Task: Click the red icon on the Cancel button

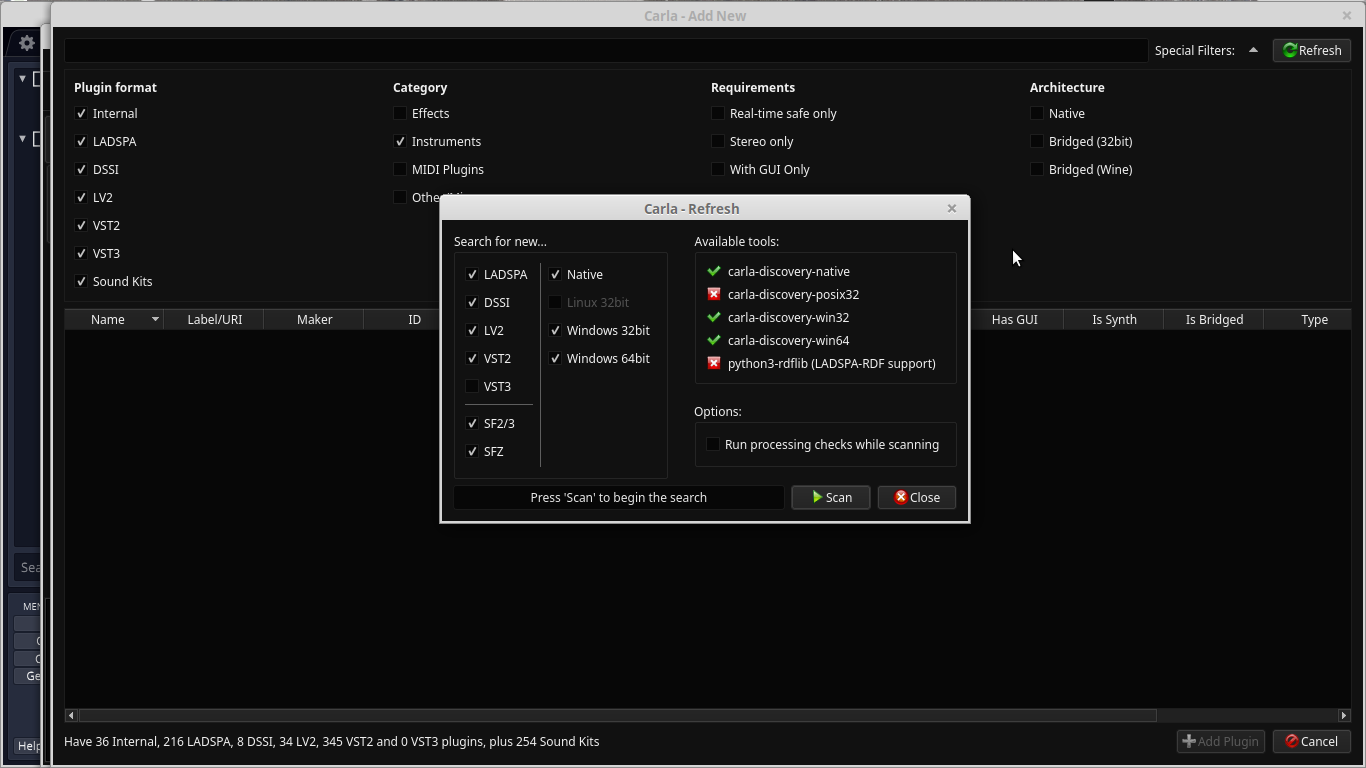Action: click(1291, 741)
